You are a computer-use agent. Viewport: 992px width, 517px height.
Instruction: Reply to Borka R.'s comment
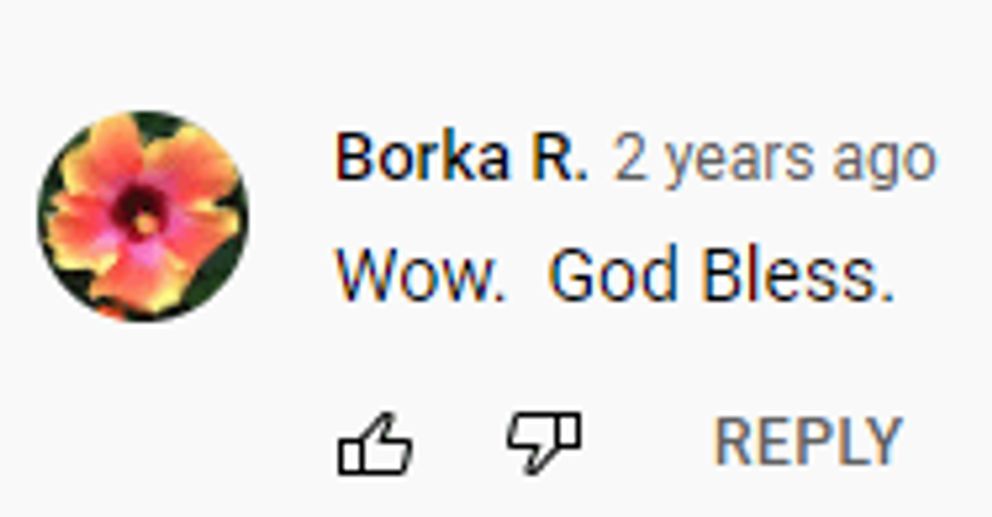[x=808, y=442]
